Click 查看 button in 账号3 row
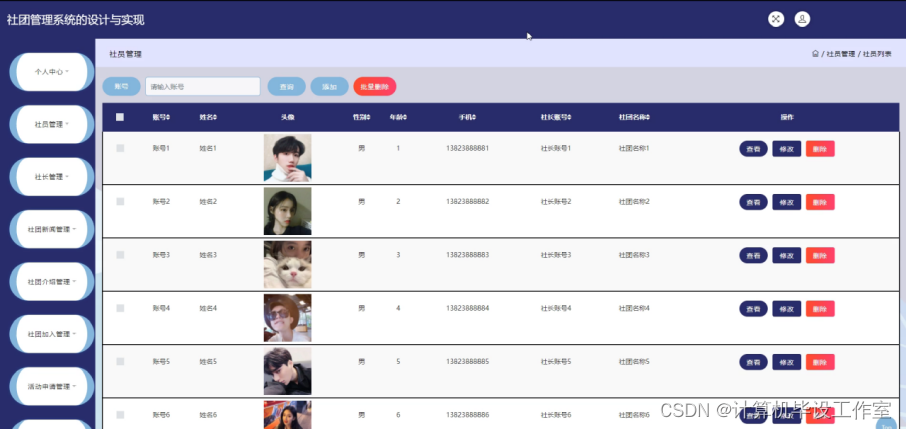906x429 pixels. [753, 256]
